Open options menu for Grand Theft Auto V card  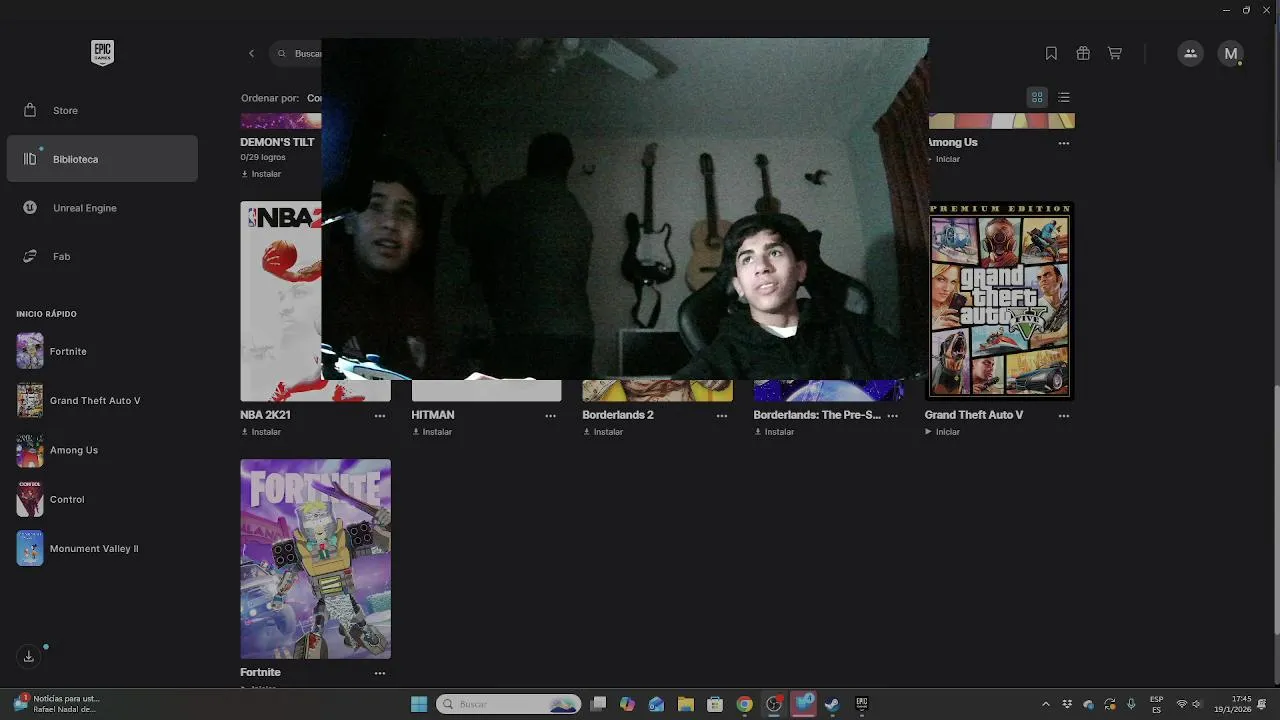[x=1064, y=416]
